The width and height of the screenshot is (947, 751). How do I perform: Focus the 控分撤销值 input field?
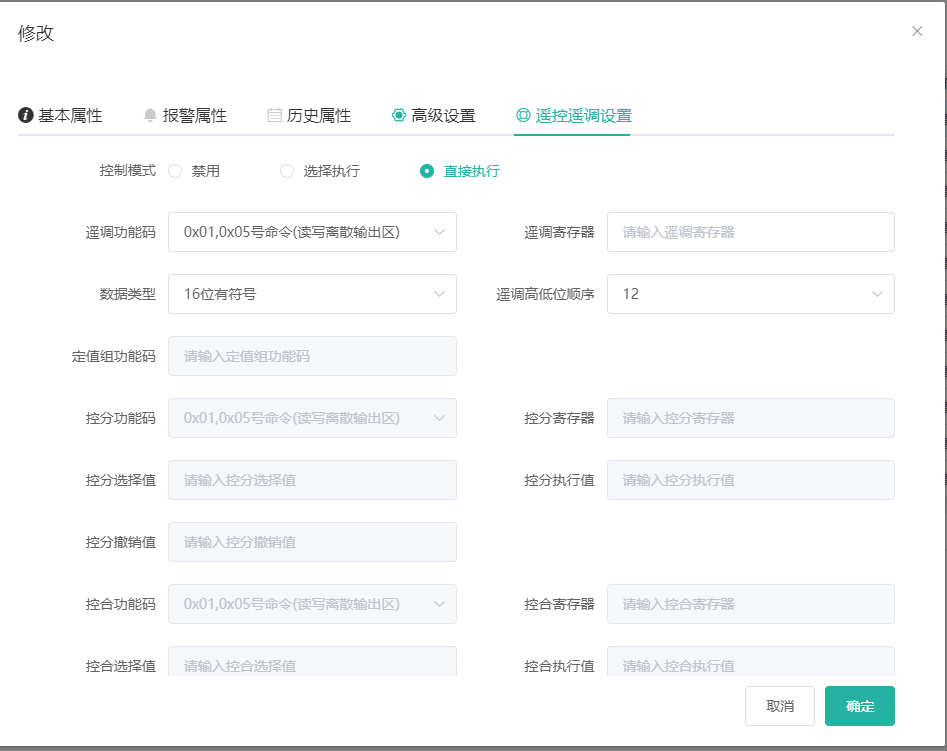pos(312,542)
